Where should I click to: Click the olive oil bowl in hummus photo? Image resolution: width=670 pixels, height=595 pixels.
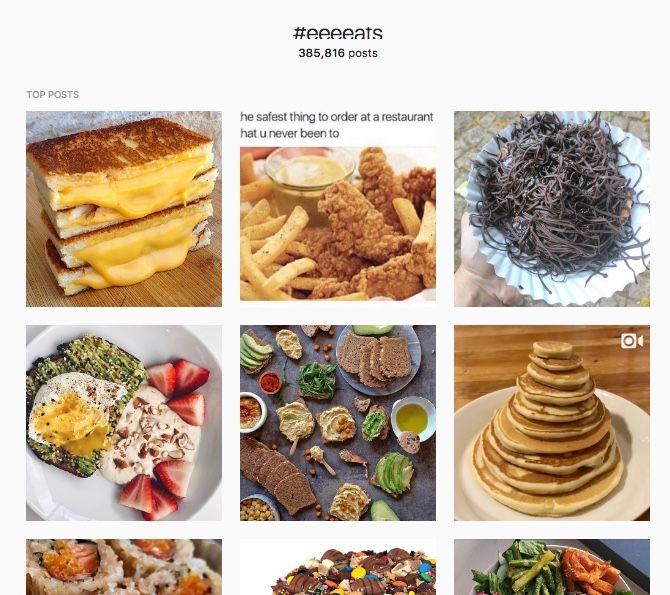[412, 418]
